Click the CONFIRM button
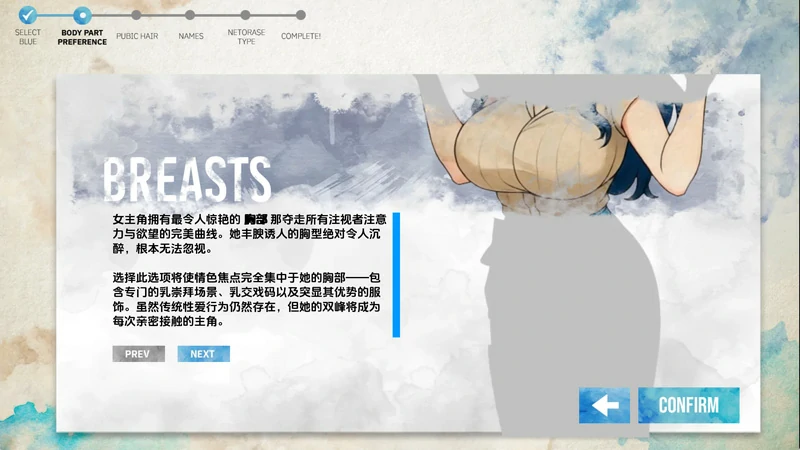Image resolution: width=800 pixels, height=450 pixels. [x=688, y=405]
